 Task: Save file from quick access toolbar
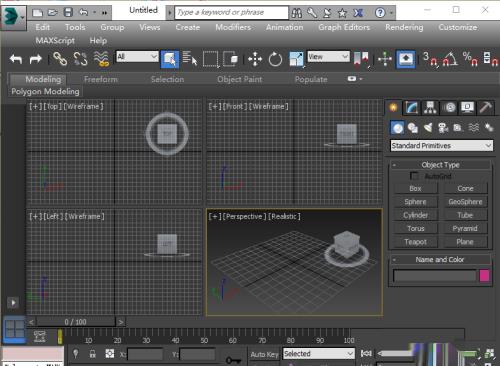click(x=68, y=13)
